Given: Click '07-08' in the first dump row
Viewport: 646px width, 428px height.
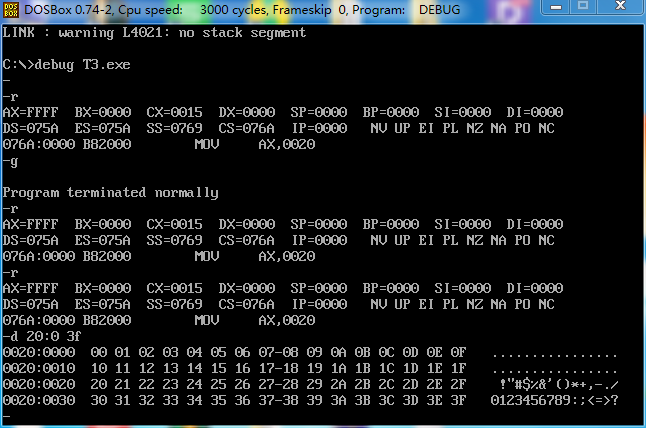Looking at the screenshot, I should click(278, 353).
